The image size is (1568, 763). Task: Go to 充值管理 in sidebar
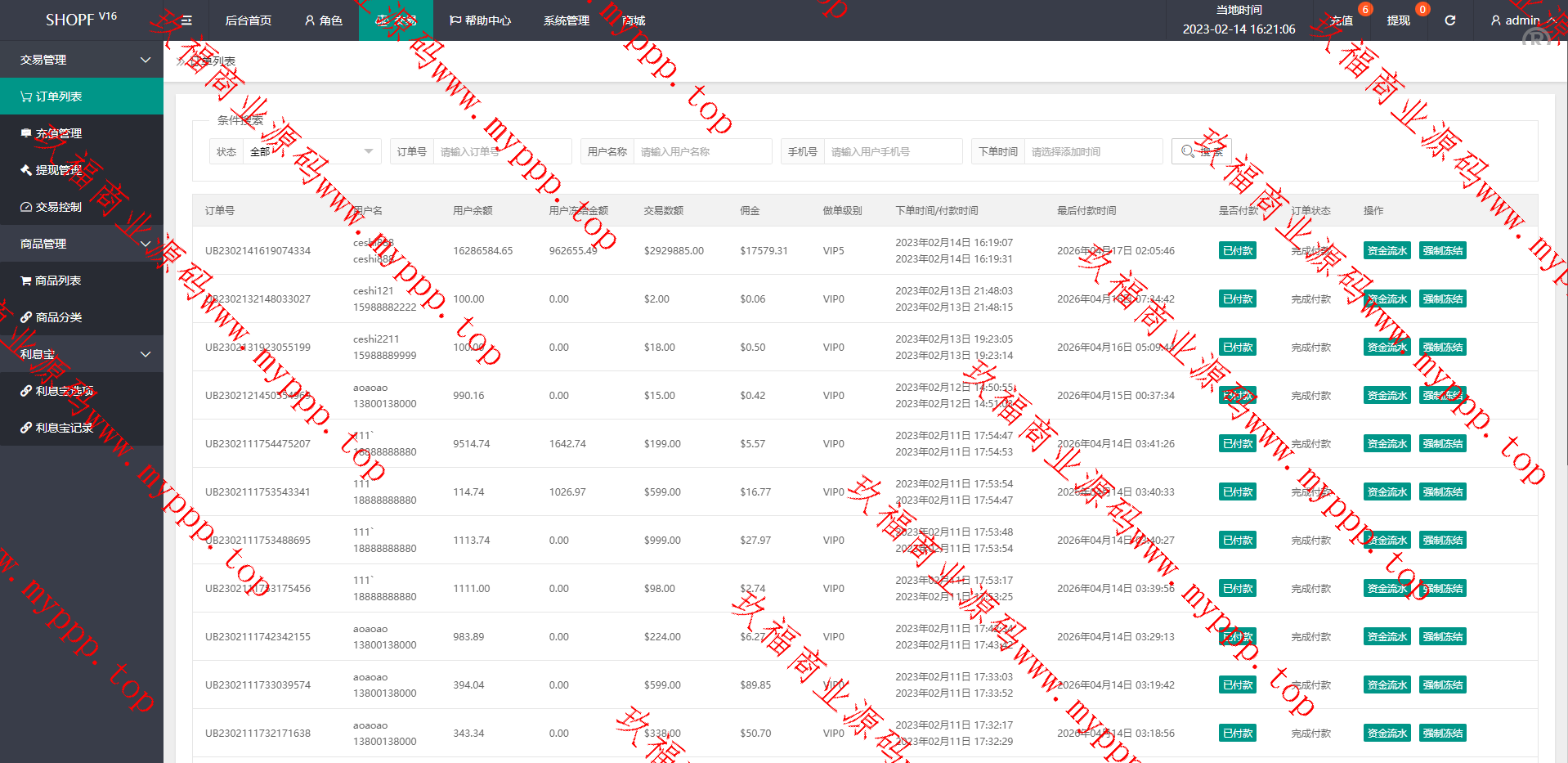(x=82, y=133)
